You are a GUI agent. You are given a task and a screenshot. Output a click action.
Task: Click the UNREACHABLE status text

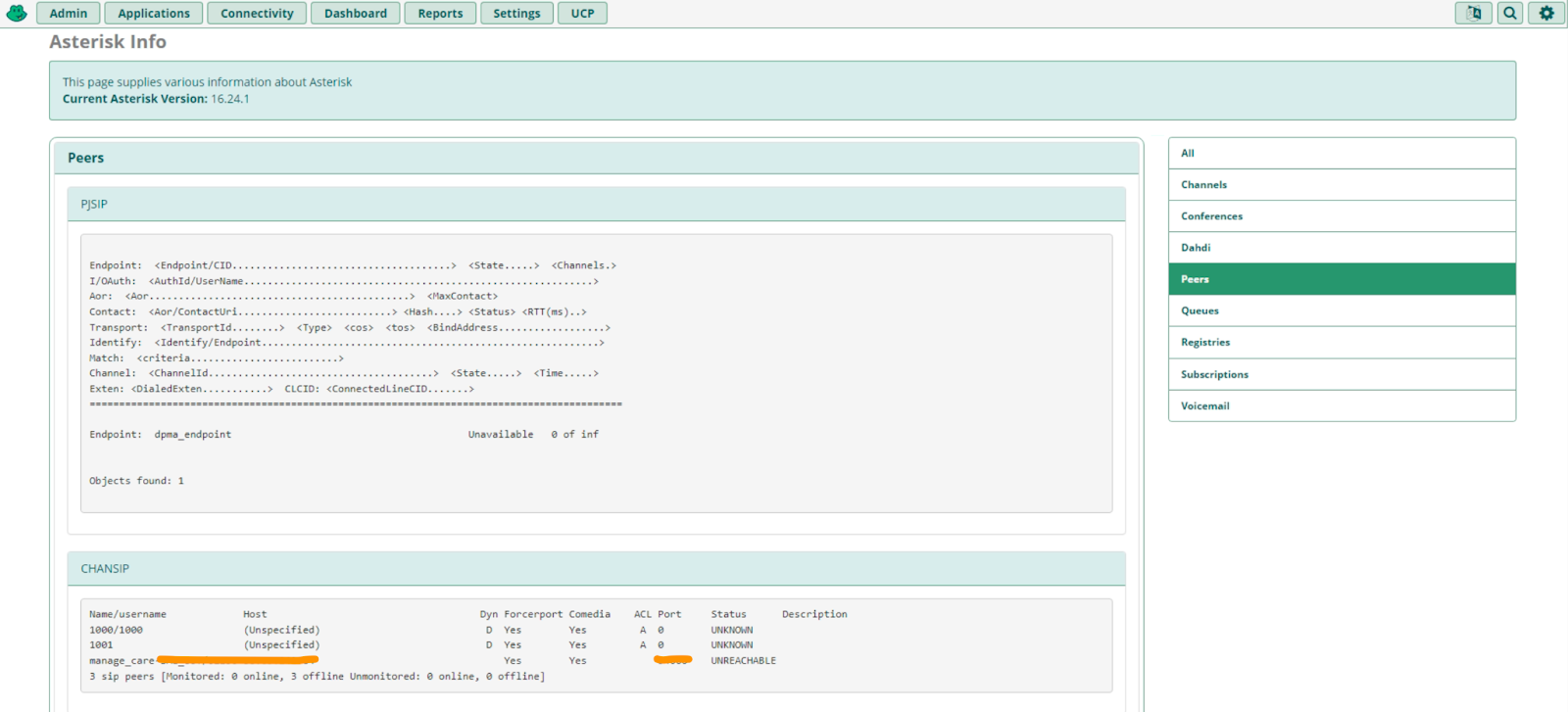[743, 661]
